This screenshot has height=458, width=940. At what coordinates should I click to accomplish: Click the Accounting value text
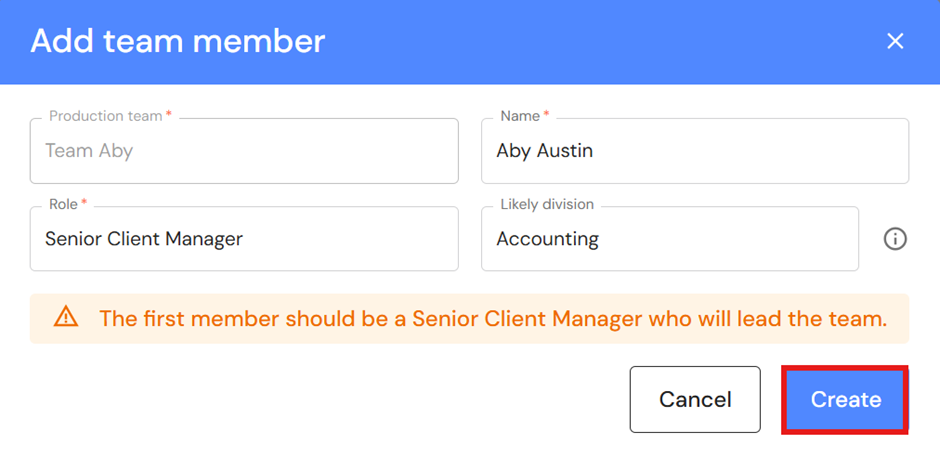[x=547, y=239]
